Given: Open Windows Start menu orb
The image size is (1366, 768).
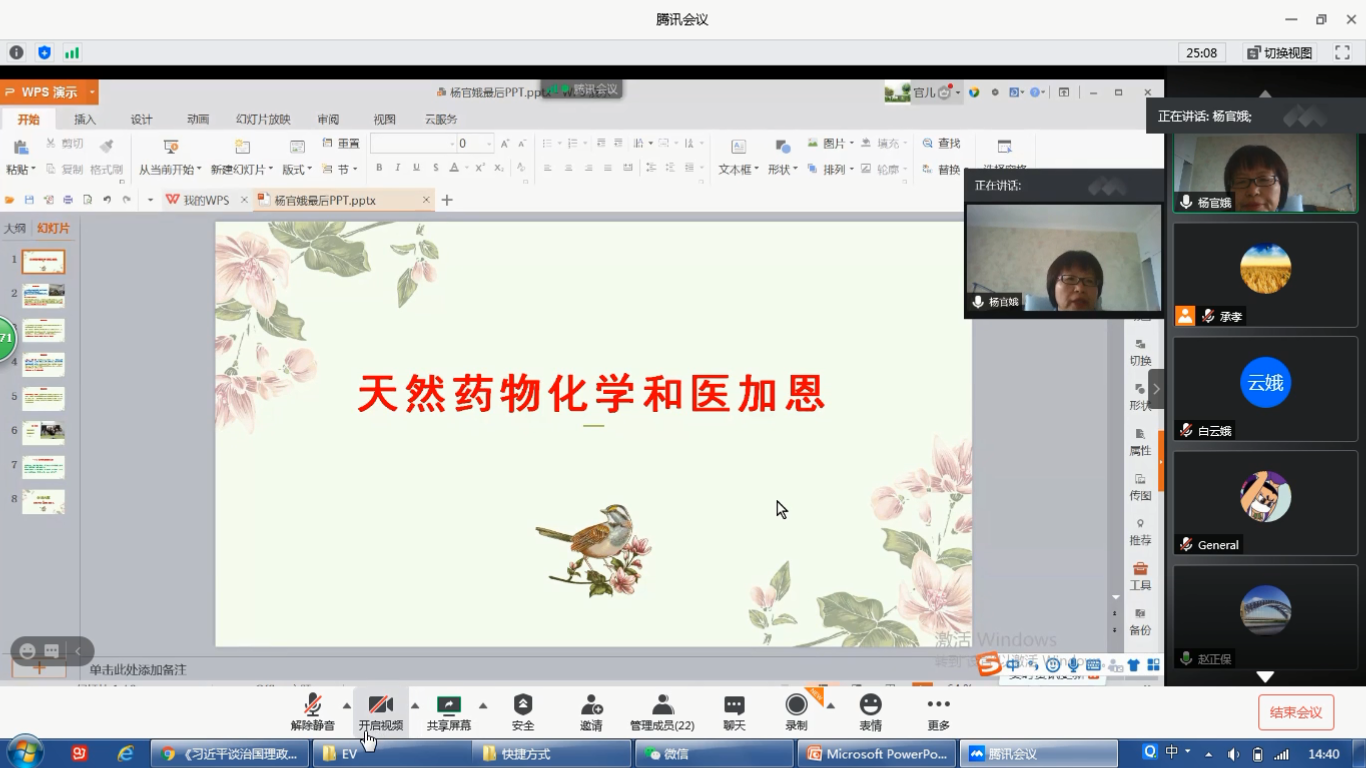Looking at the screenshot, I should click(24, 752).
